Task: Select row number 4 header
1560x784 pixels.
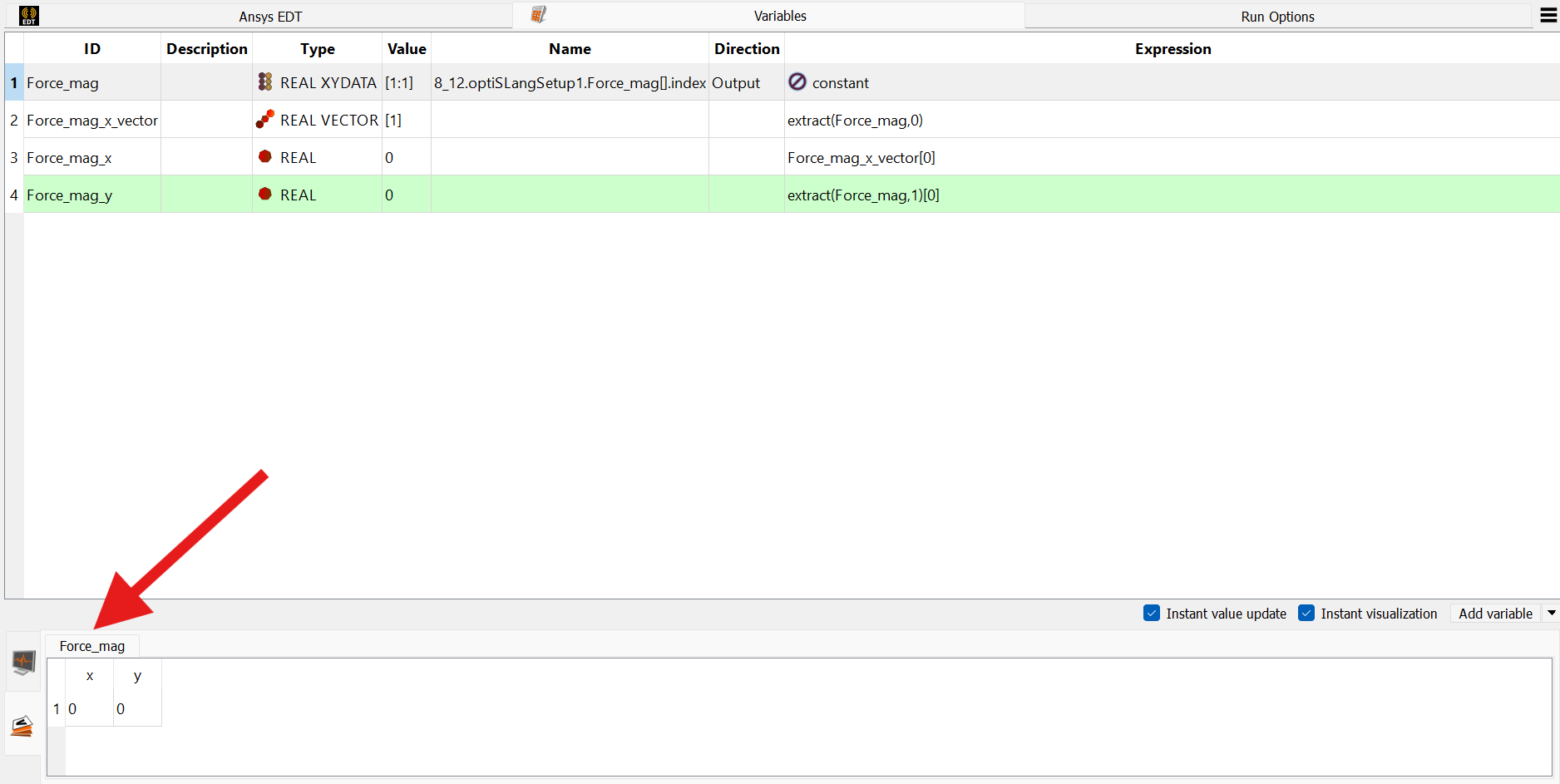Action: click(x=14, y=195)
